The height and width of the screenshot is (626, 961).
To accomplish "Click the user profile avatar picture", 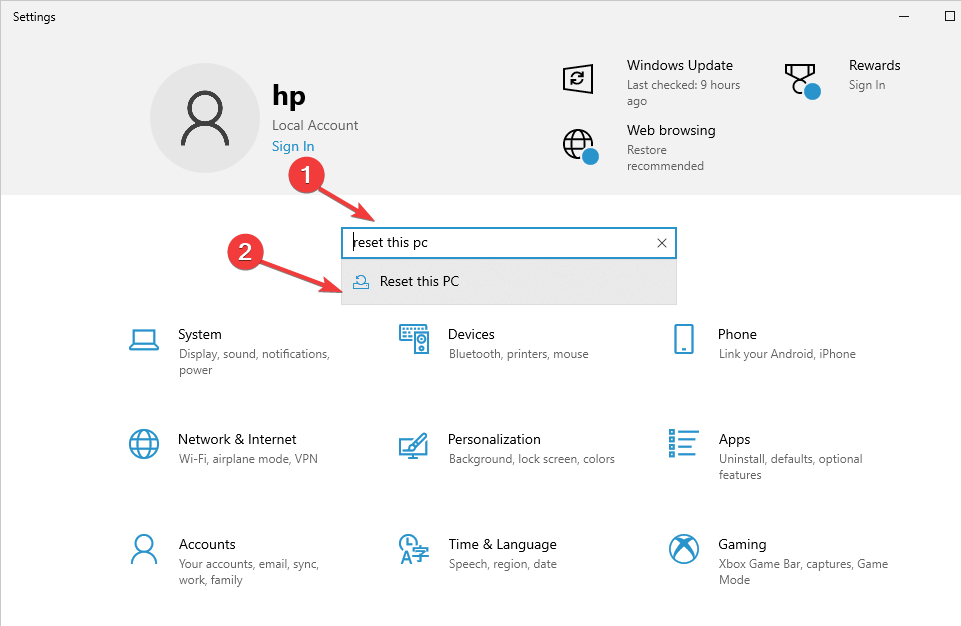I will 205,118.
